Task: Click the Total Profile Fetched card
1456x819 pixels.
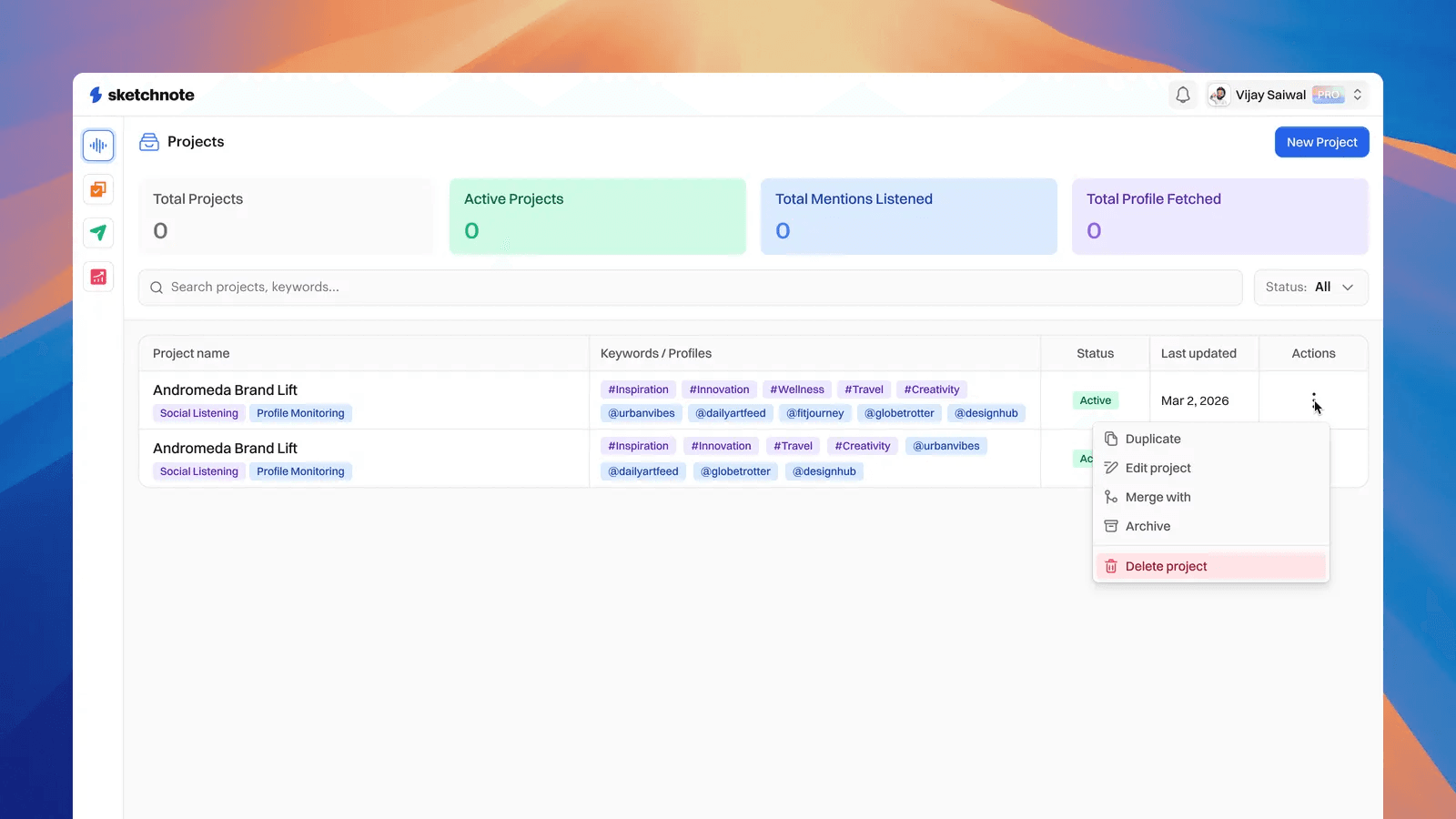Action: point(1220,217)
